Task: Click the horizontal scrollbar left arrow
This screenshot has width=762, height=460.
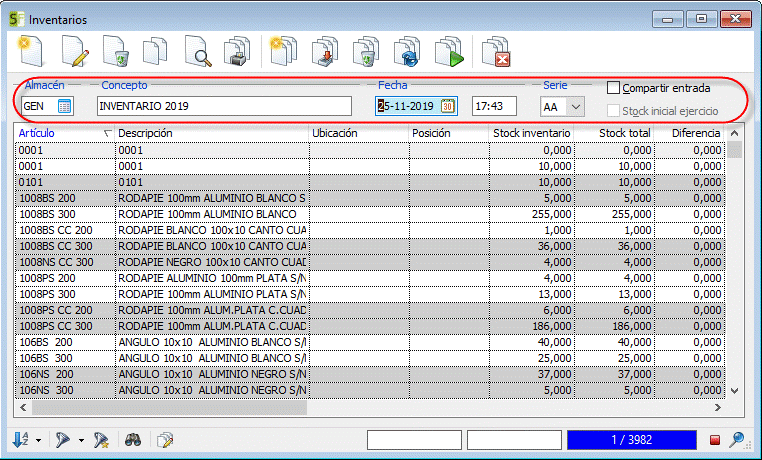Action: 23,407
